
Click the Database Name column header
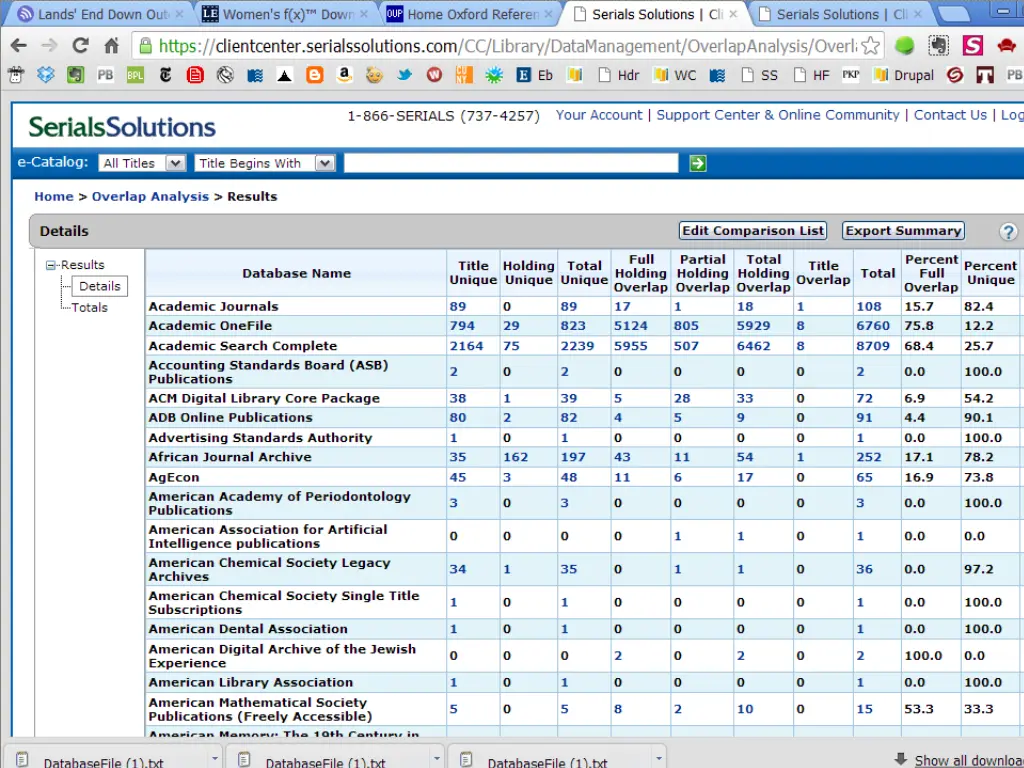click(x=296, y=274)
